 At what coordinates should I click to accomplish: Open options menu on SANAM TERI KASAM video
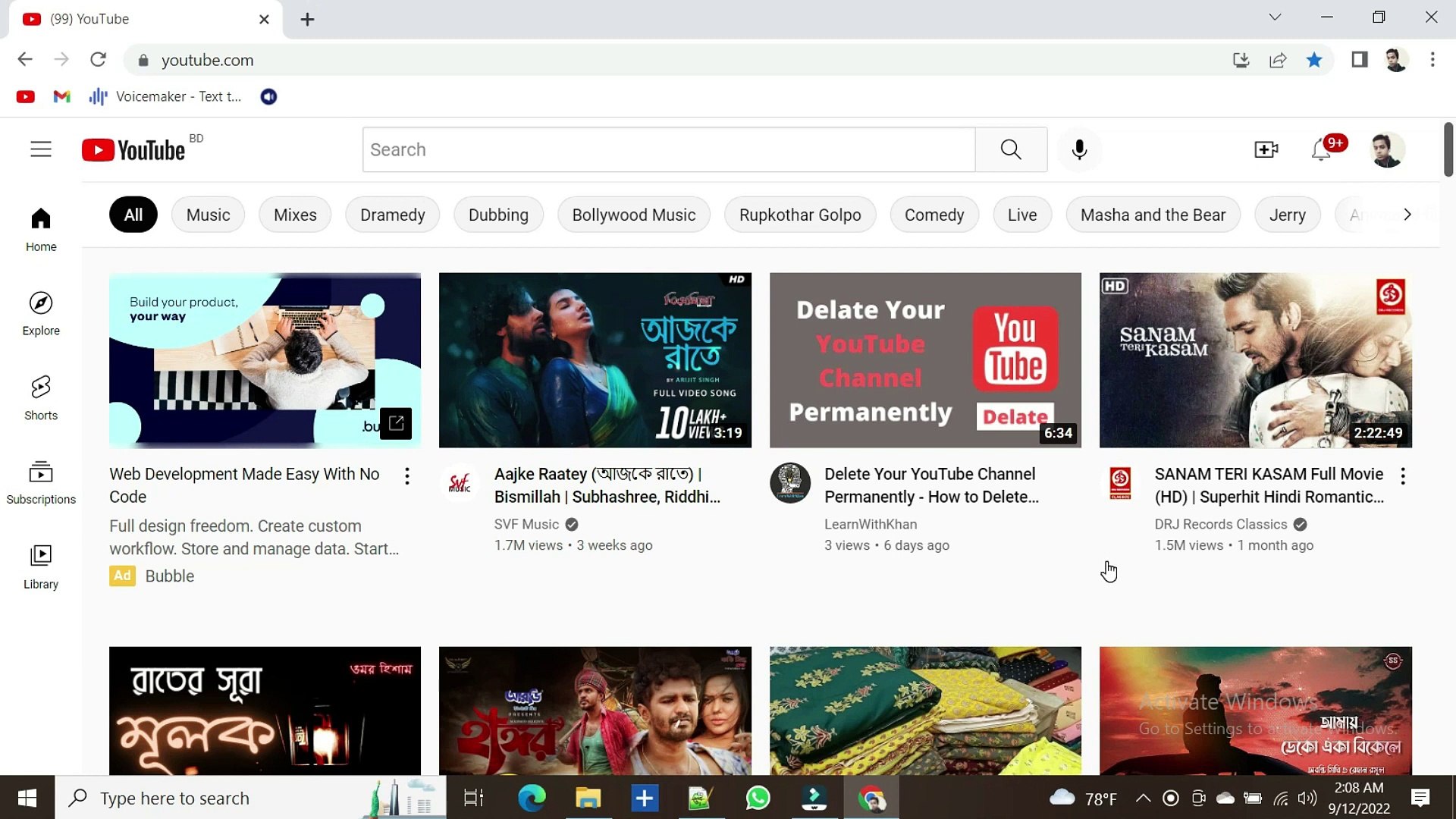pos(1403,475)
